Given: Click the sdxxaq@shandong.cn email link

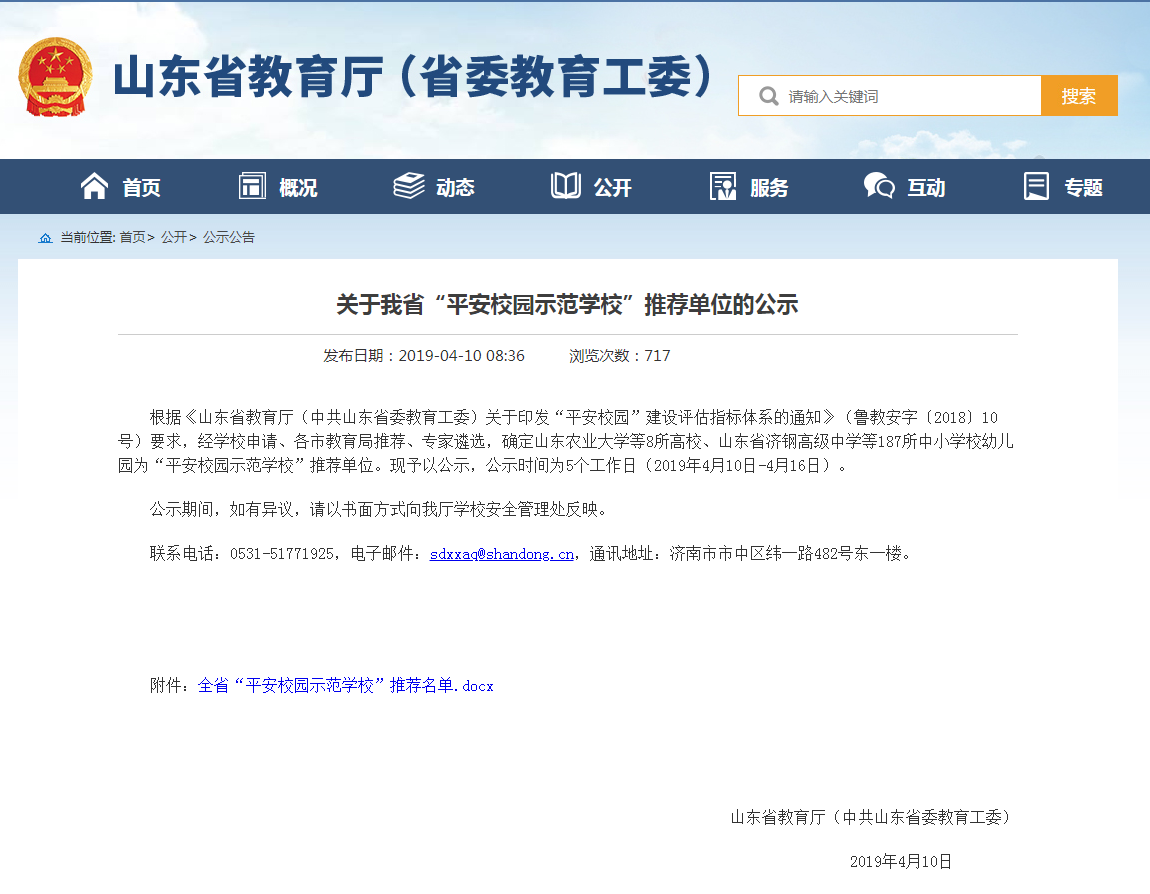Looking at the screenshot, I should [x=502, y=554].
